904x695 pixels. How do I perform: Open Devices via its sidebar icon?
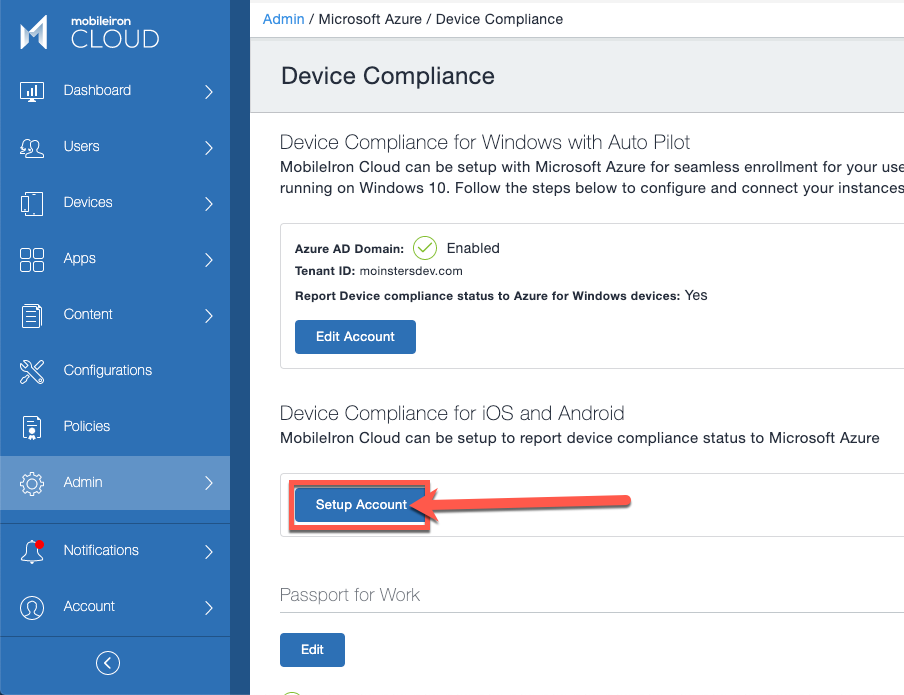pos(31,202)
